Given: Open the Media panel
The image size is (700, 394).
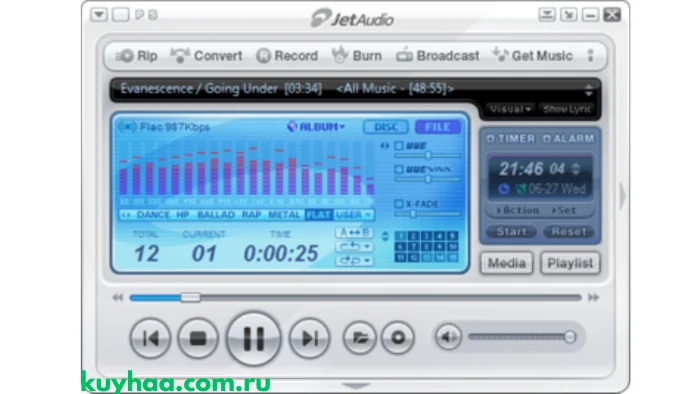Looking at the screenshot, I should tap(507, 263).
